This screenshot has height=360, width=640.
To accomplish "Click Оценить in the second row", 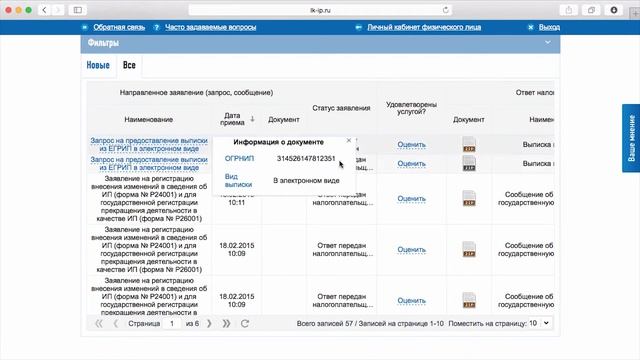I will 411,164.
